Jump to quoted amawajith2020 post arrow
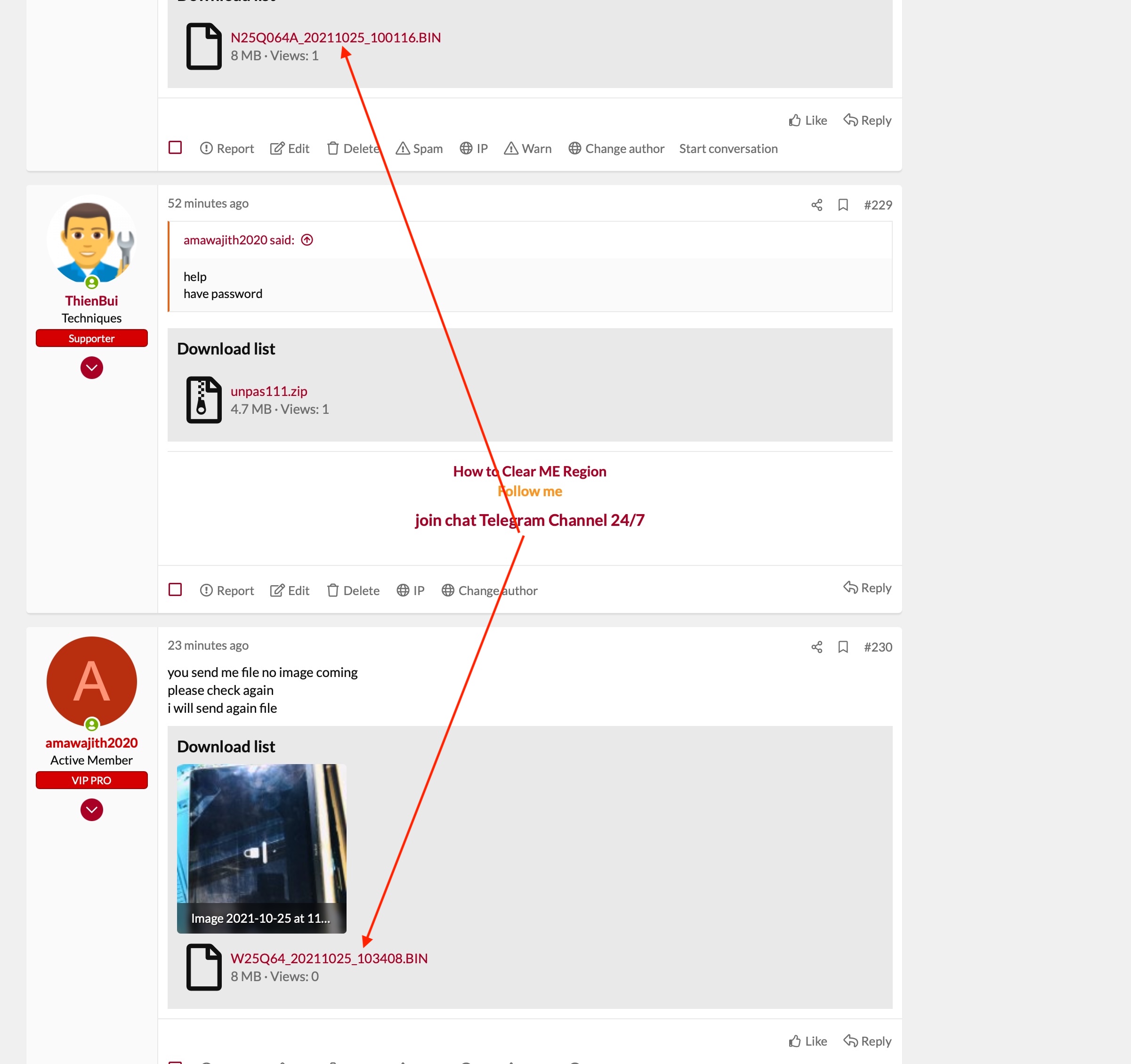This screenshot has height=1064, width=1131. [307, 240]
